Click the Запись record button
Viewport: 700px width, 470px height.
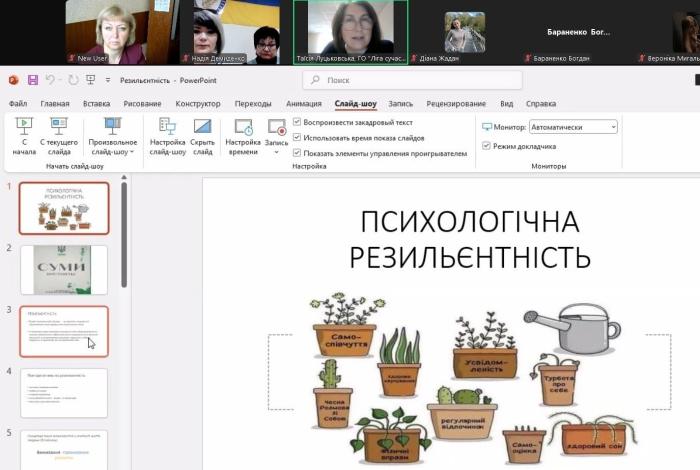coord(277,128)
